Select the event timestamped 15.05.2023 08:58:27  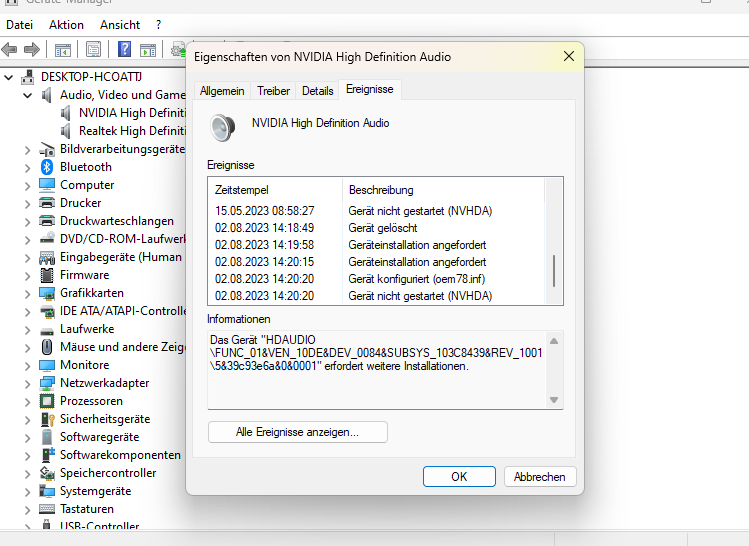tap(376, 211)
